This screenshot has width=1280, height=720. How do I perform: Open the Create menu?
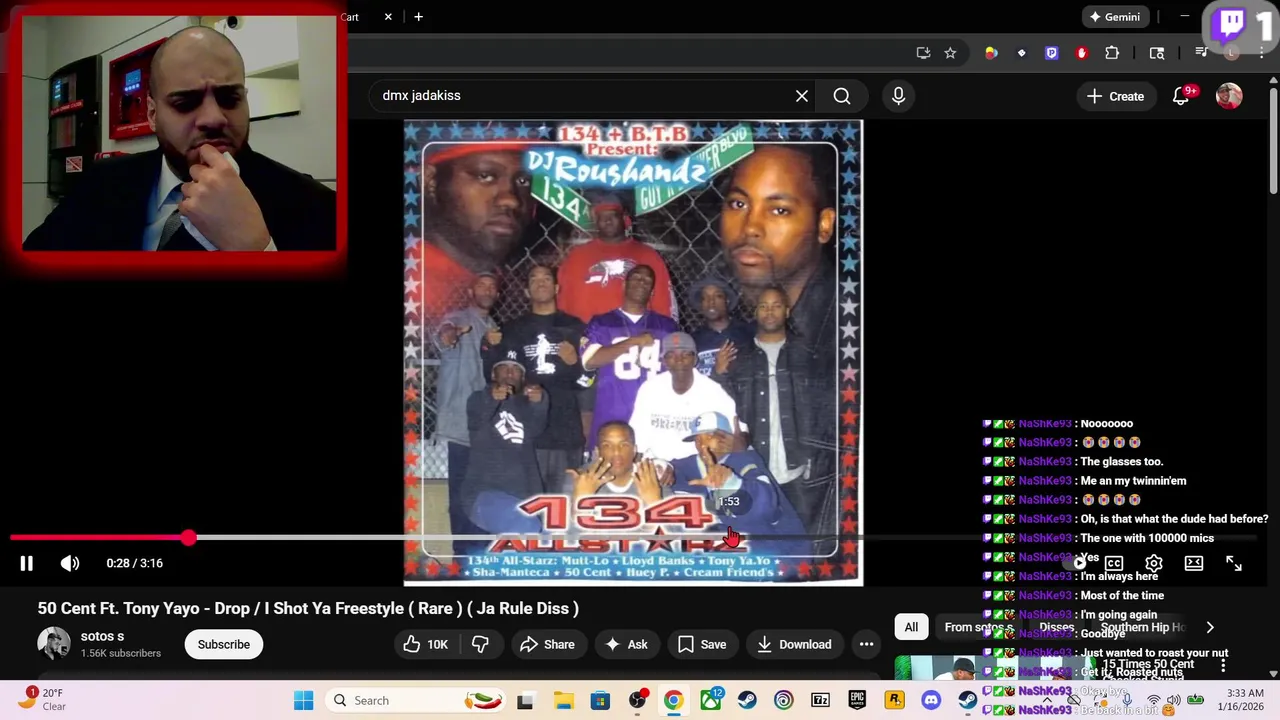1116,96
